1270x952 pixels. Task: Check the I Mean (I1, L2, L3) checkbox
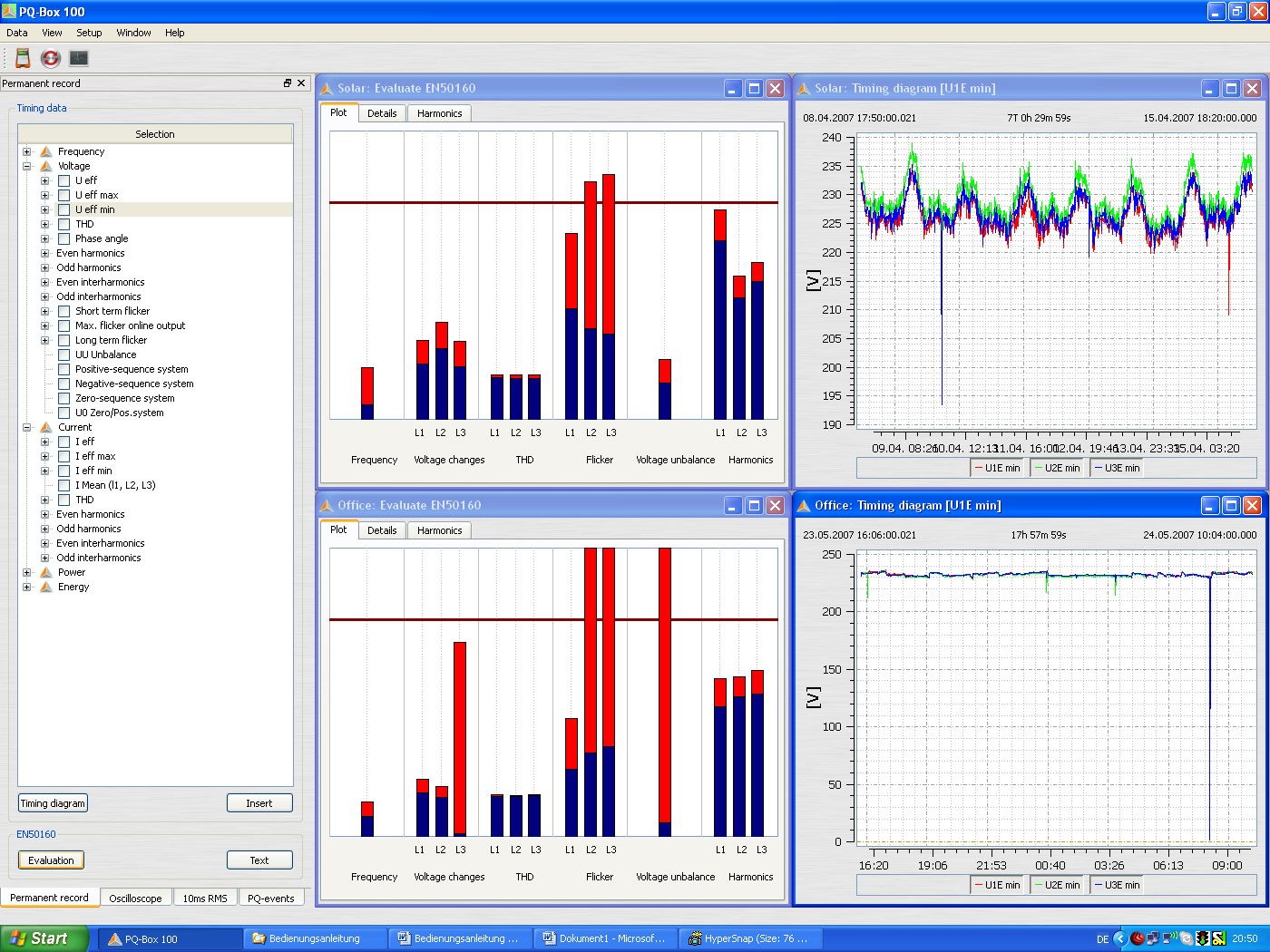click(x=63, y=485)
